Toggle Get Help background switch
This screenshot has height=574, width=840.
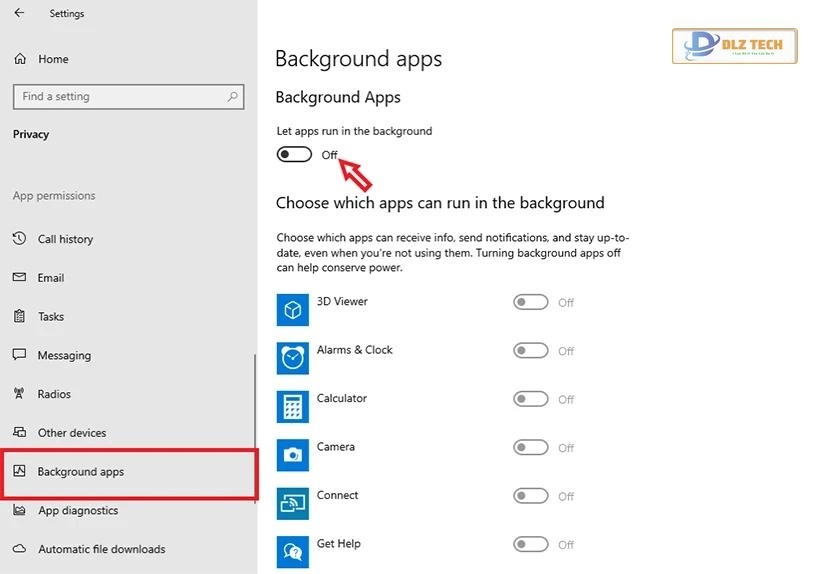tap(530, 544)
